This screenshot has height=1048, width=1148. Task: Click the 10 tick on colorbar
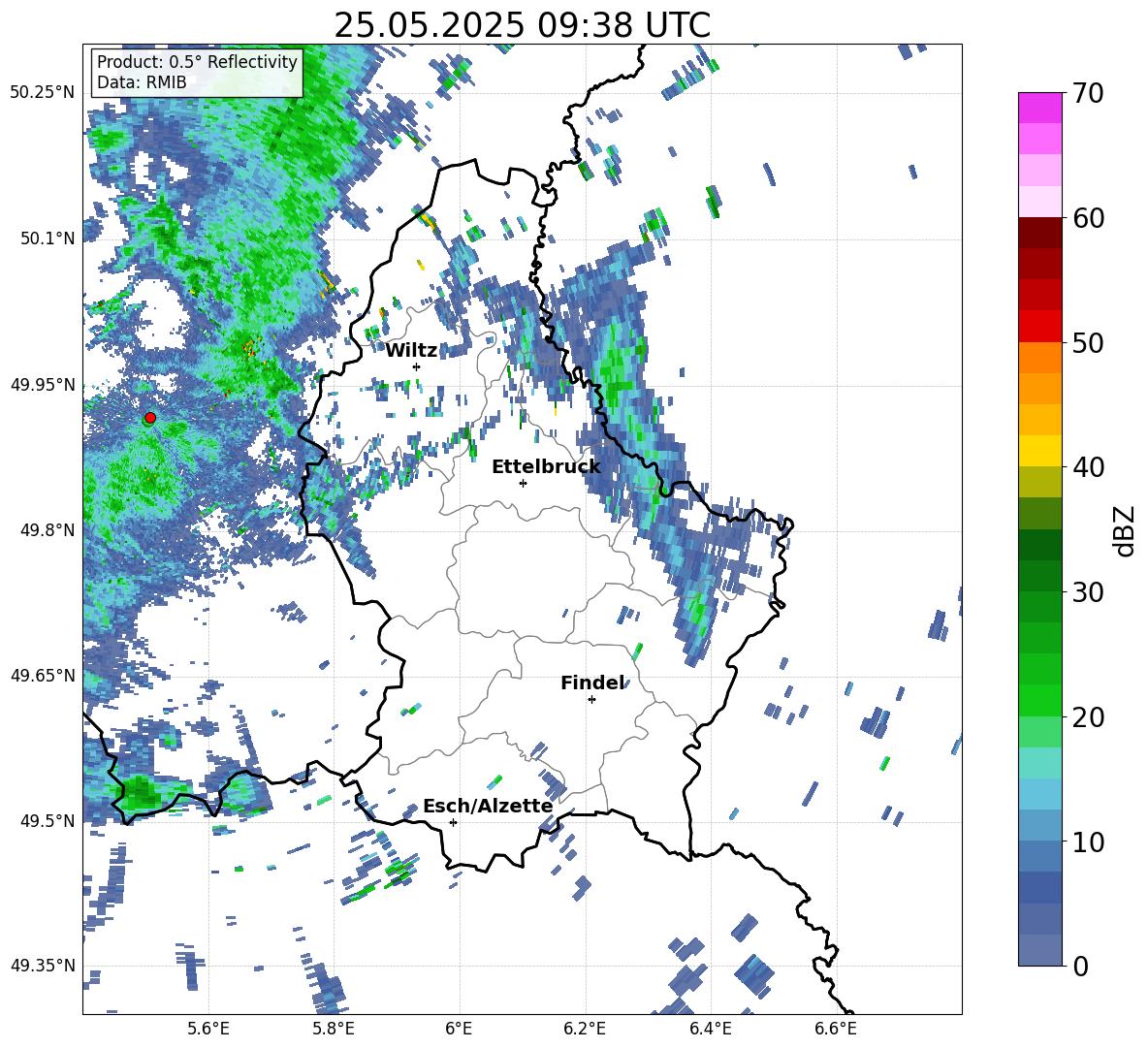coord(1088,842)
